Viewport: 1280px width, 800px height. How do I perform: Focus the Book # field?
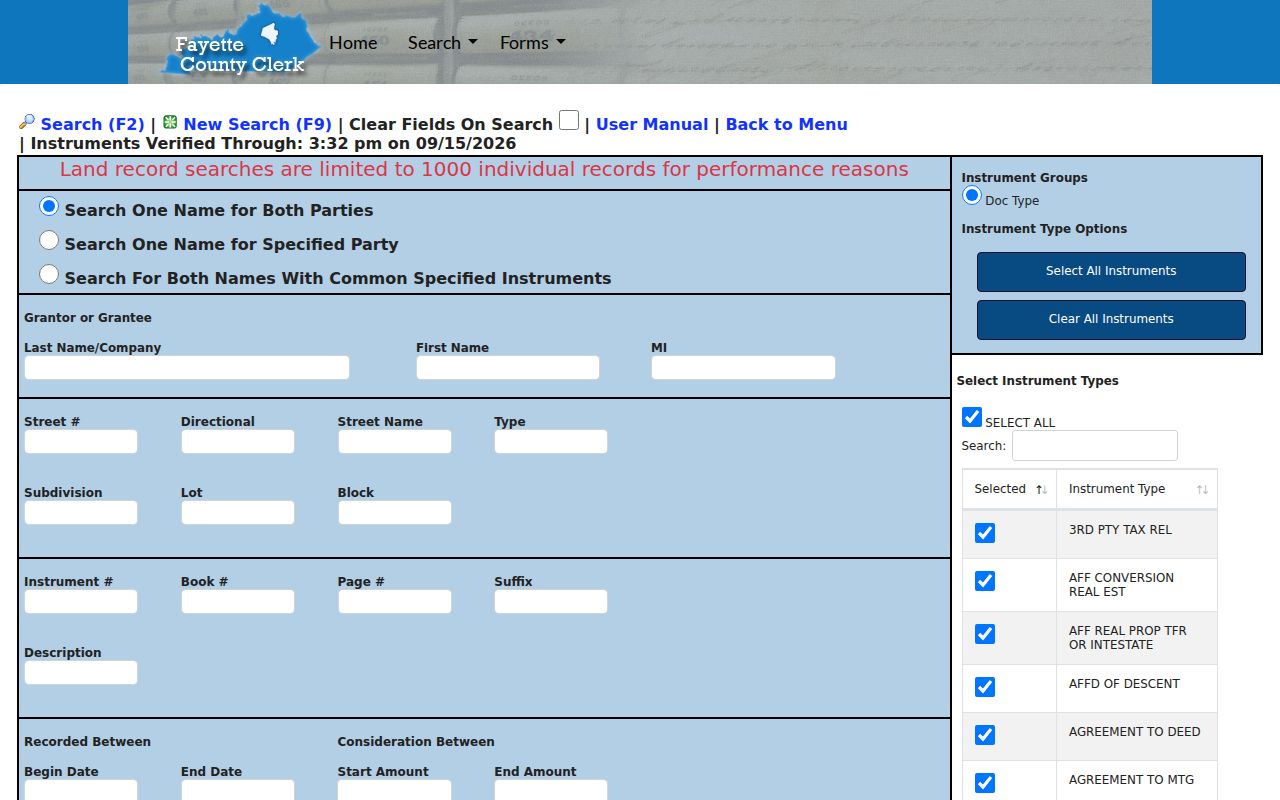point(238,601)
